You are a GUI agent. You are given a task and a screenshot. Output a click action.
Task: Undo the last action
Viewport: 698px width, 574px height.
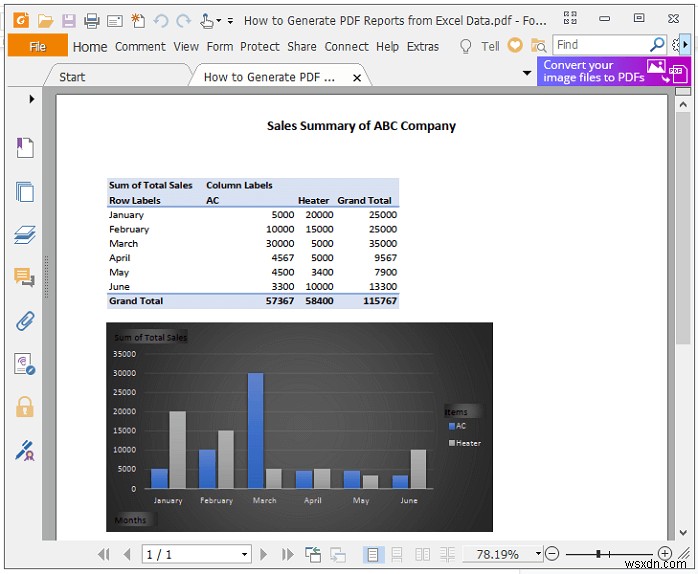[161, 20]
